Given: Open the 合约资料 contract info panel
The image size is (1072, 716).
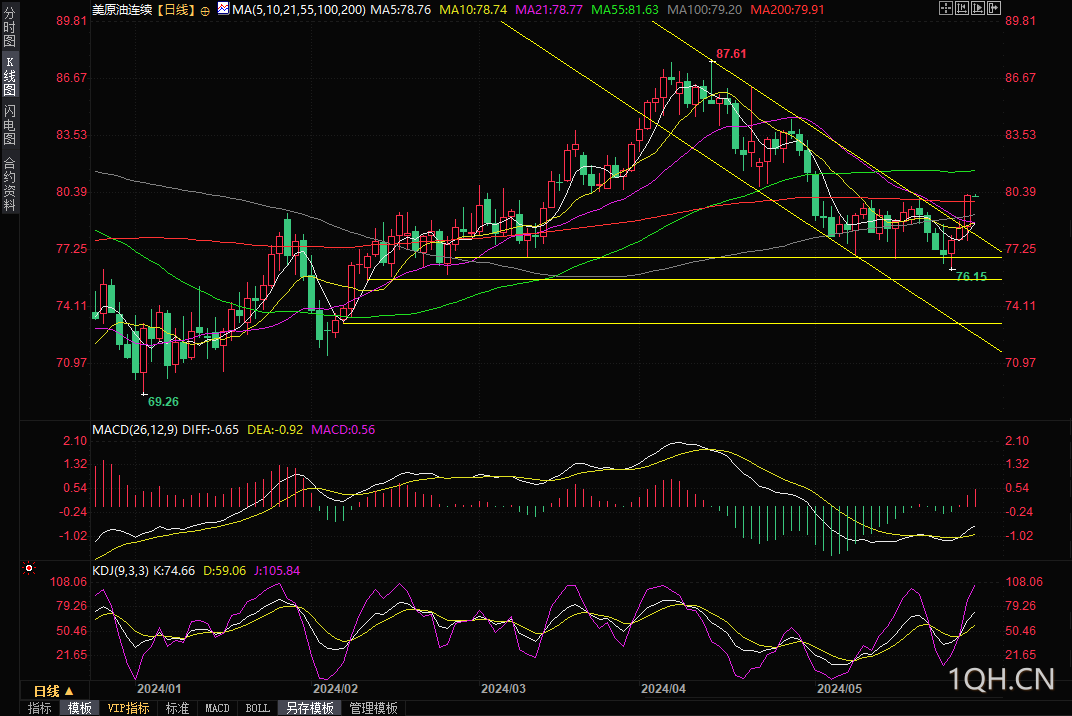Looking at the screenshot, I should point(10,183).
